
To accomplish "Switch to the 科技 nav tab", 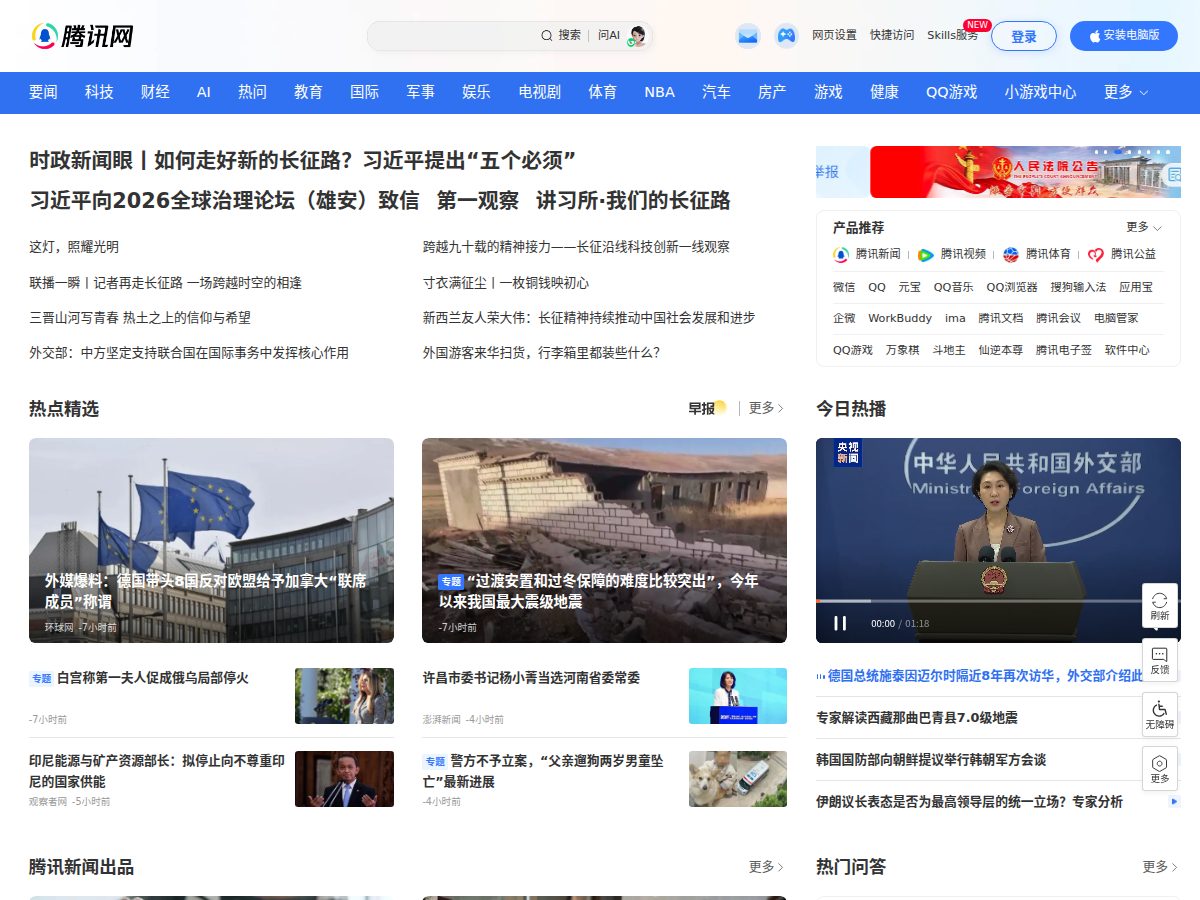I will [99, 92].
